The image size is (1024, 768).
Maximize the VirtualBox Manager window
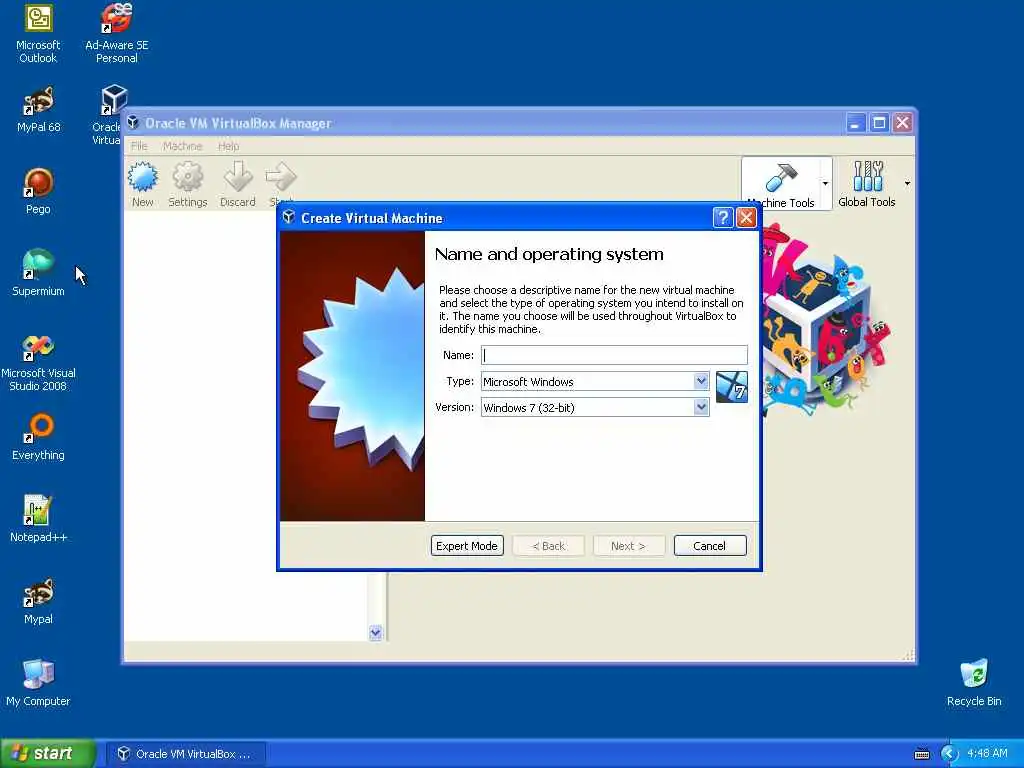click(x=879, y=123)
